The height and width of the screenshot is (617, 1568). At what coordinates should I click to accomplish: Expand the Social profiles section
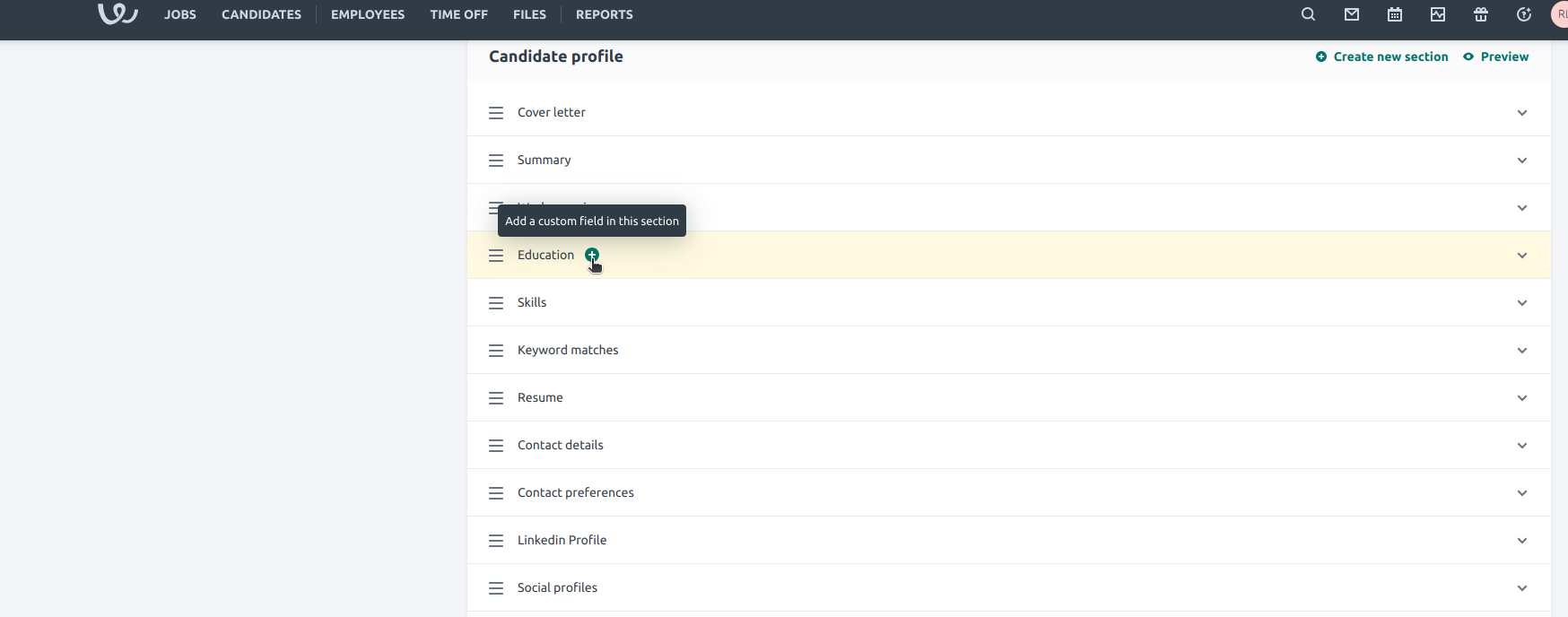[x=1521, y=587]
